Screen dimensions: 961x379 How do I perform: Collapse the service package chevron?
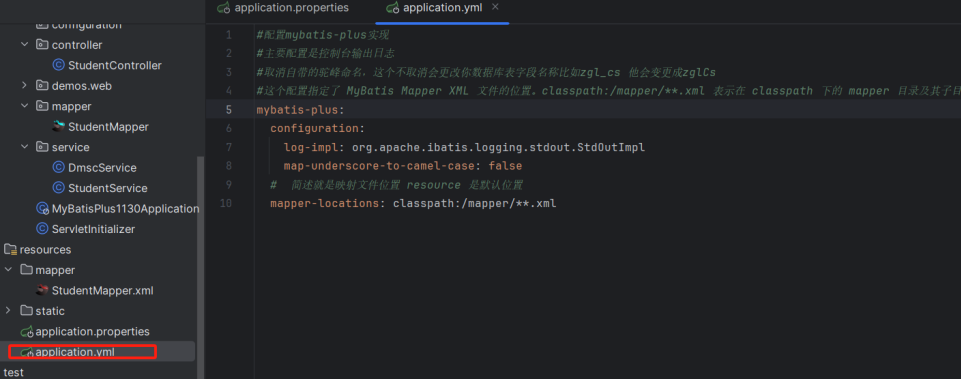(x=25, y=147)
